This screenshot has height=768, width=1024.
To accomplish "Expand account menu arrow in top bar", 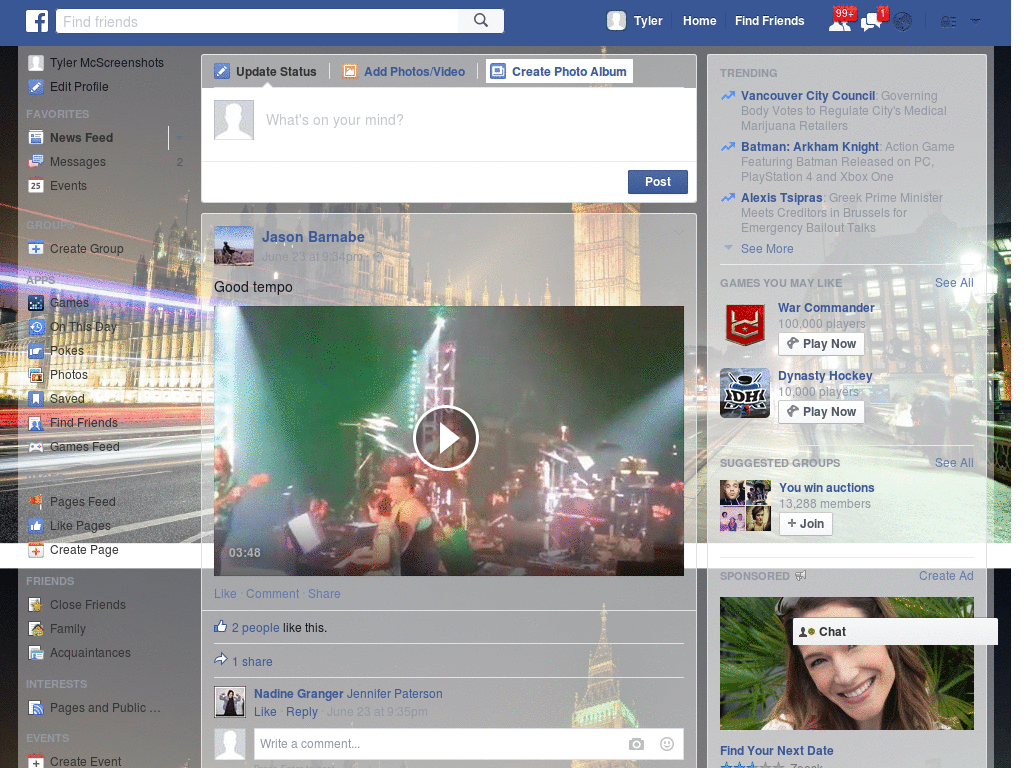I will coord(975,22).
